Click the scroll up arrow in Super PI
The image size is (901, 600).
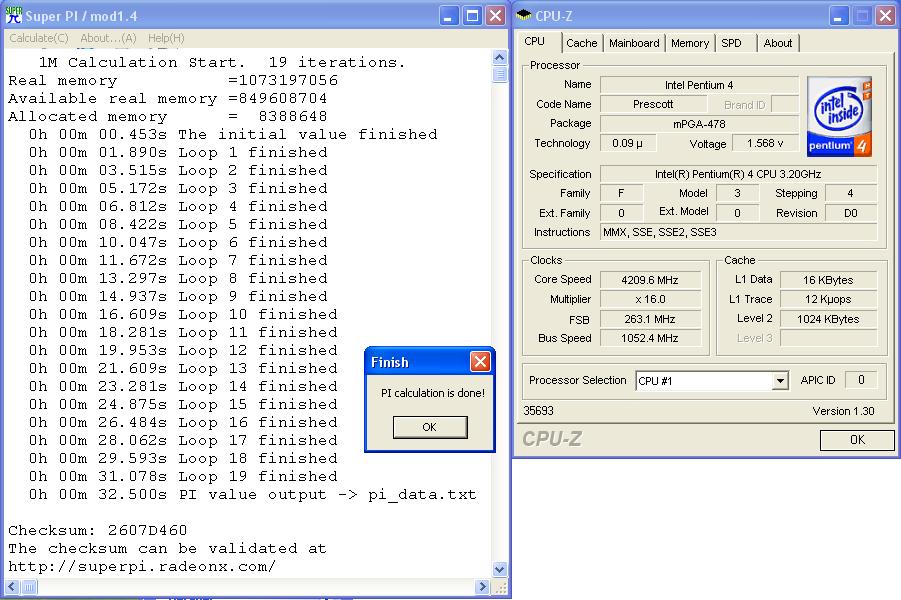(499, 57)
